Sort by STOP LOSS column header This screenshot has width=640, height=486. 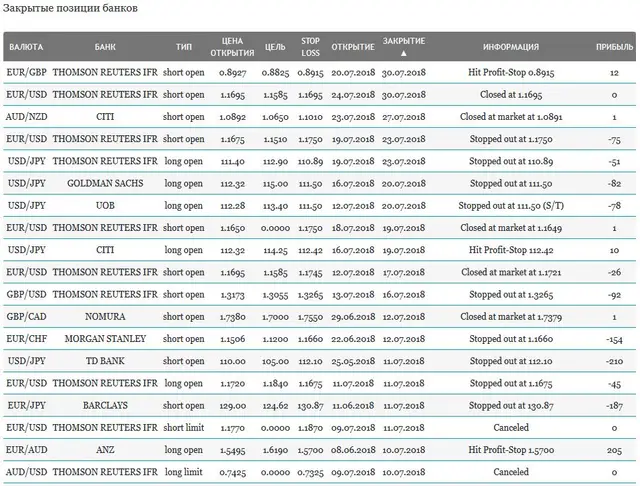coord(310,47)
